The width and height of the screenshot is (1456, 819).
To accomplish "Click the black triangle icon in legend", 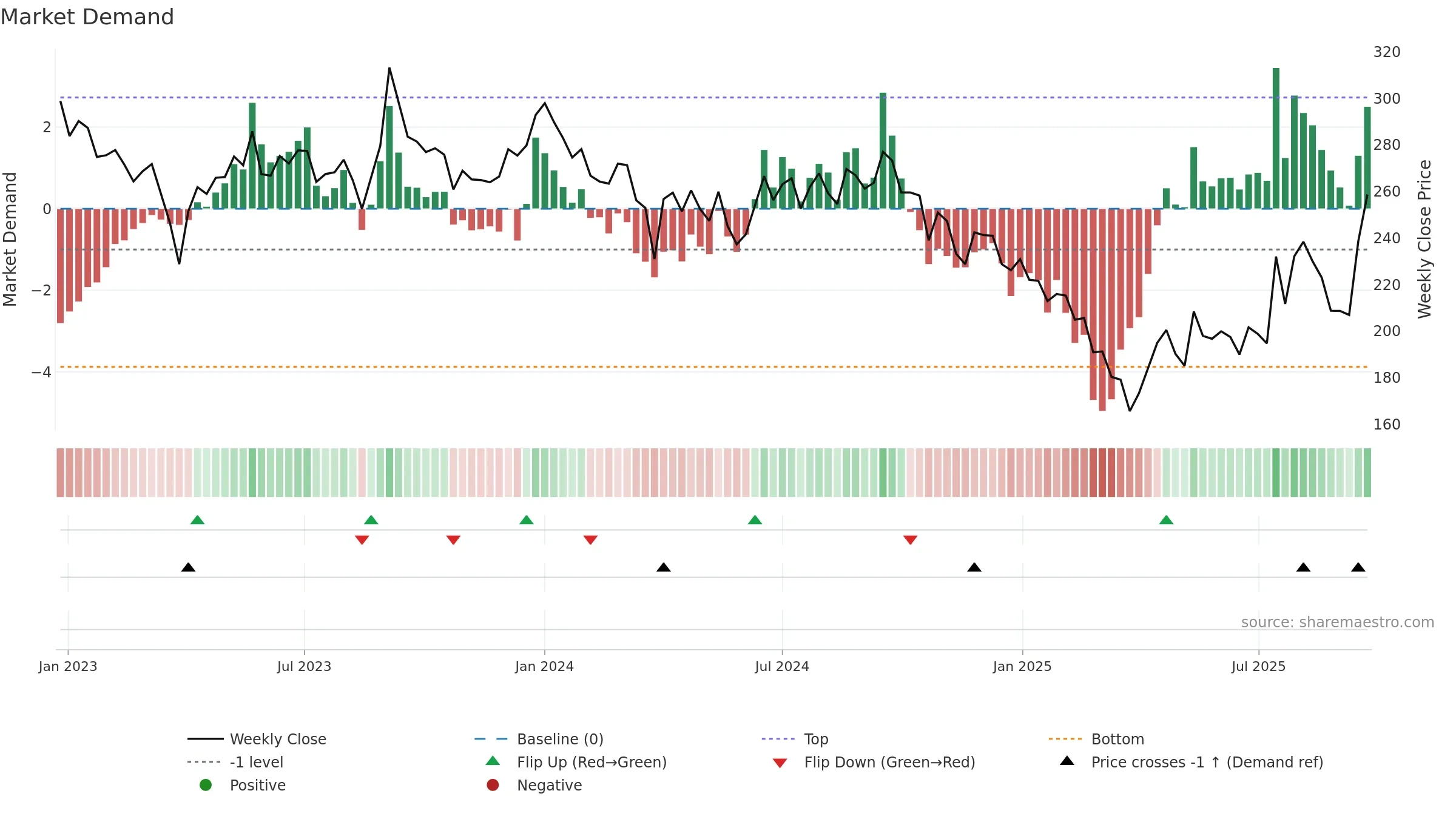I will point(1067,761).
